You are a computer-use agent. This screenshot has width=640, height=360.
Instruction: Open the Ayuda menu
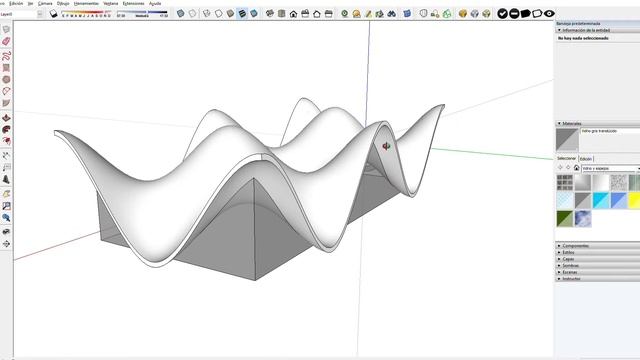coord(155,3)
